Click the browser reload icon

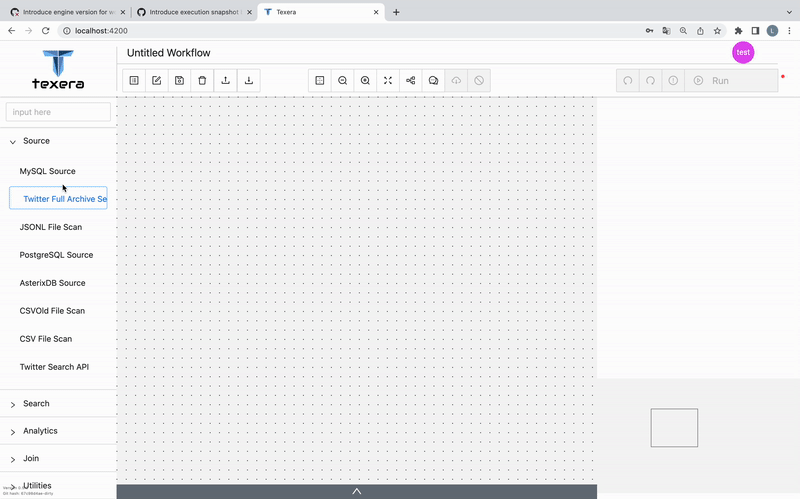pos(45,31)
